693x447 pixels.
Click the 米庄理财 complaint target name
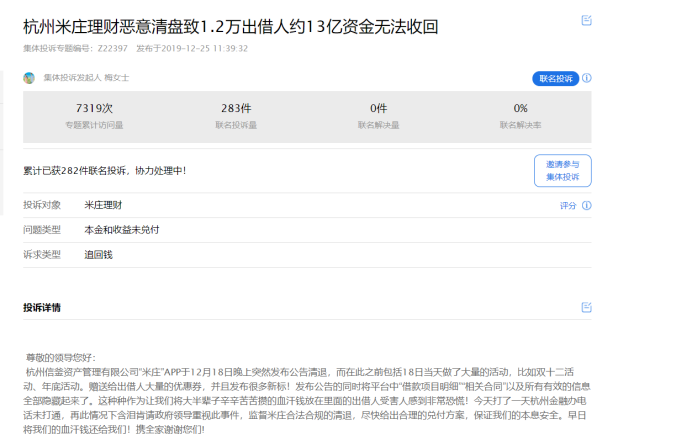[103, 205]
